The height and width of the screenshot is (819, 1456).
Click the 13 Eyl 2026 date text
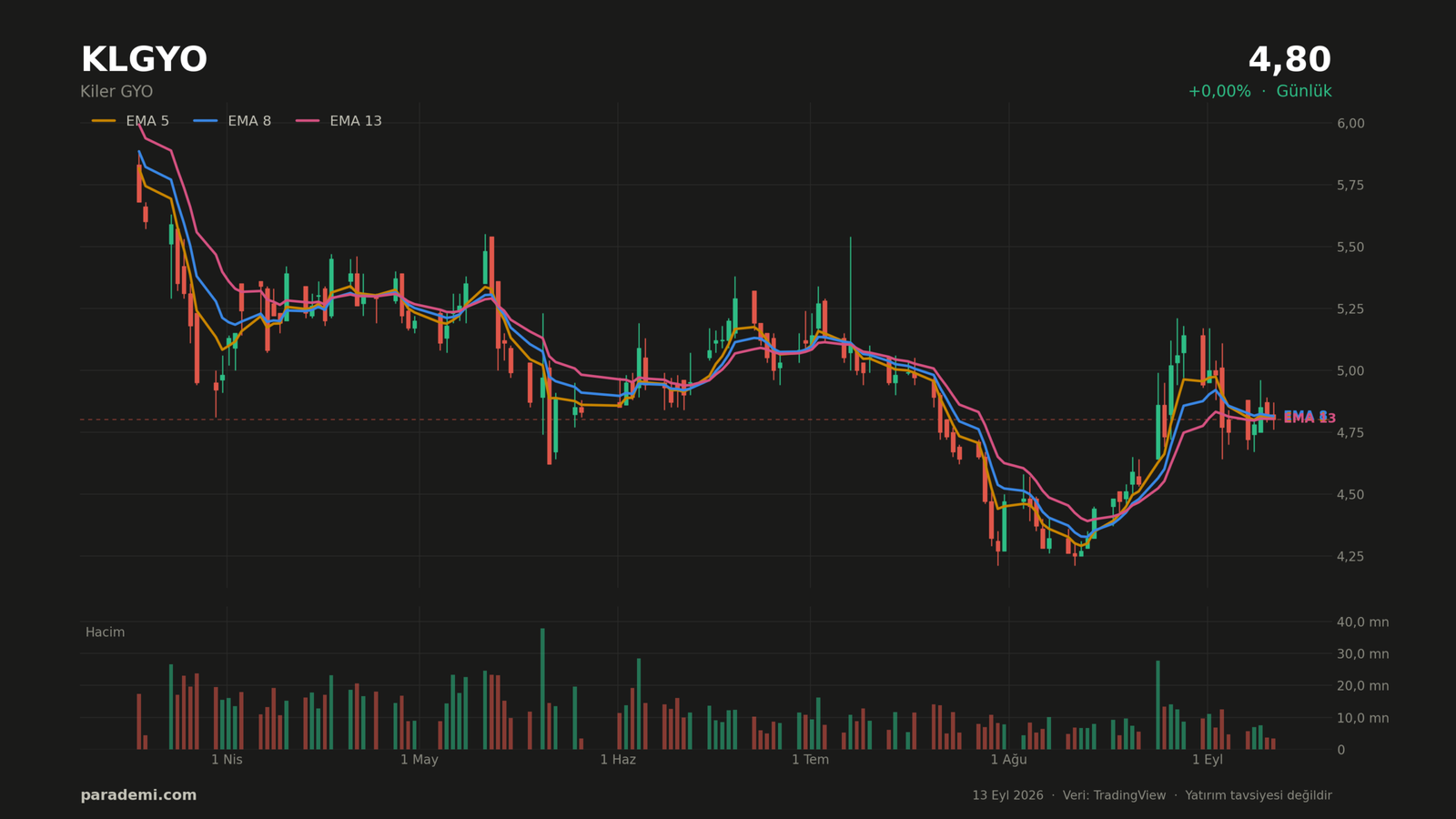1007,795
